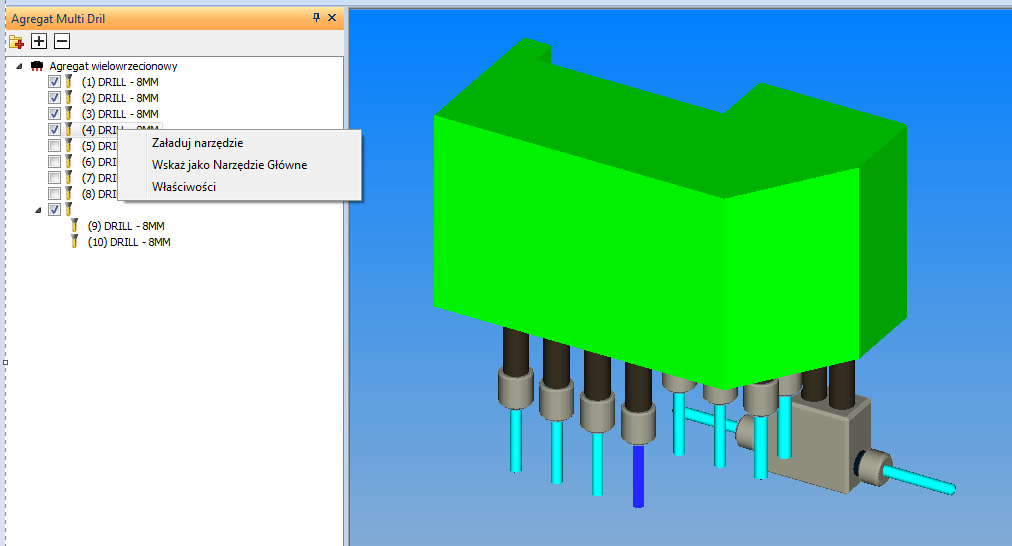Image resolution: width=1012 pixels, height=546 pixels.
Task: Choose 'Załaduj narzędzie' from context menu
Action: point(196,143)
